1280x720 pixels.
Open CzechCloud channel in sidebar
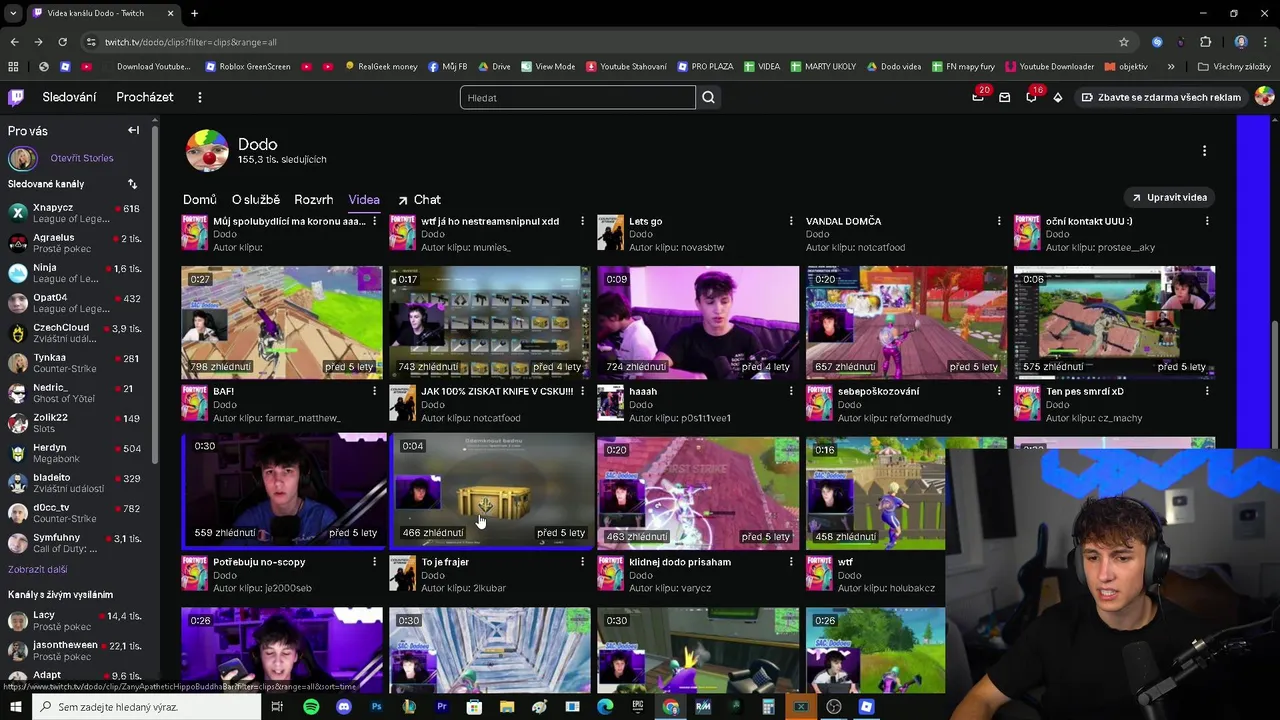(x=76, y=333)
